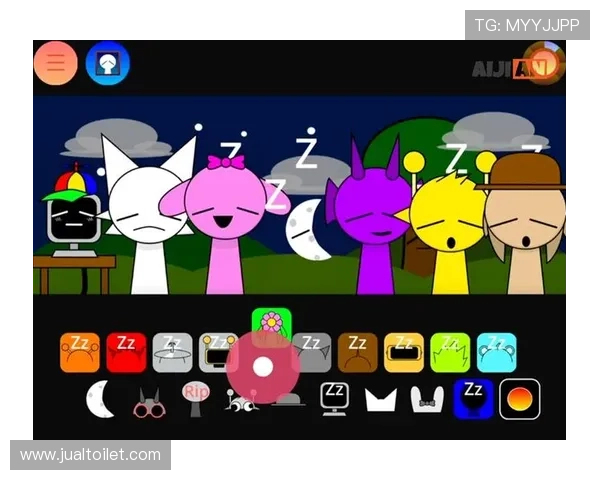Image resolution: width=600 pixels, height=480 pixels.
Task: Select the Rip tombstone icon
Action: [196, 398]
